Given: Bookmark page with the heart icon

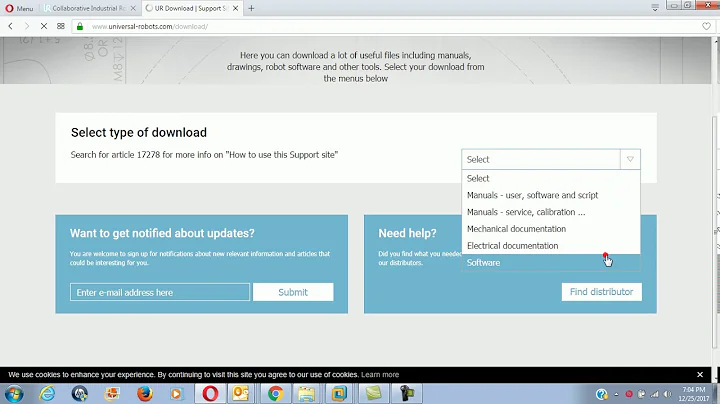Looking at the screenshot, I should pyautogui.click(x=706, y=26).
